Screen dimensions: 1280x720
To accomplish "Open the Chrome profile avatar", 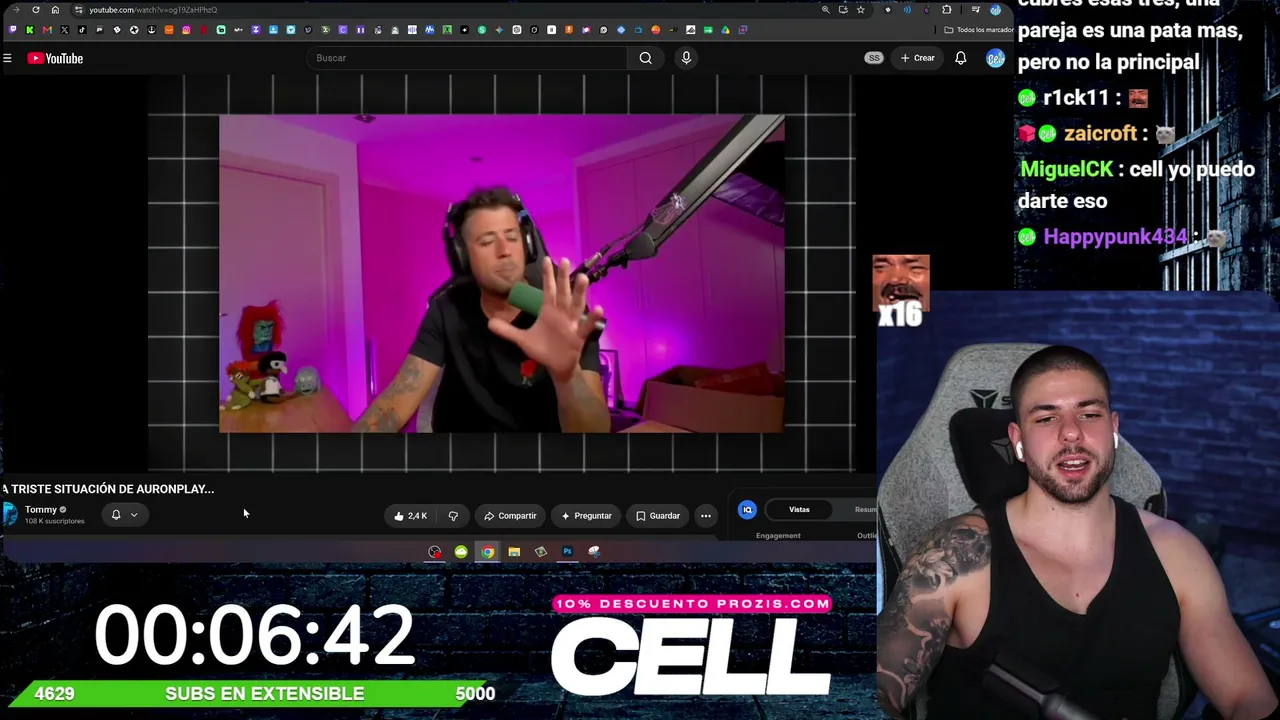I will [995, 10].
